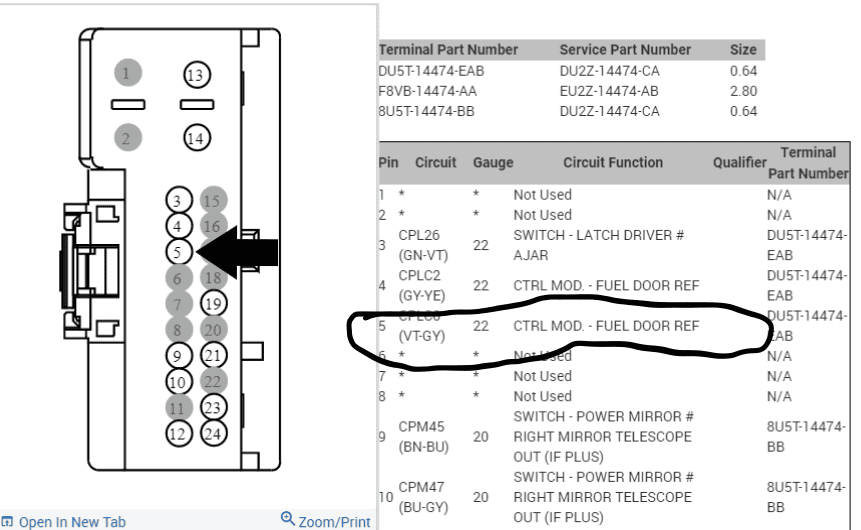This screenshot has width=861, height=530.
Task: Click the new-tab icon beside Open In New Tab
Action: [7, 521]
